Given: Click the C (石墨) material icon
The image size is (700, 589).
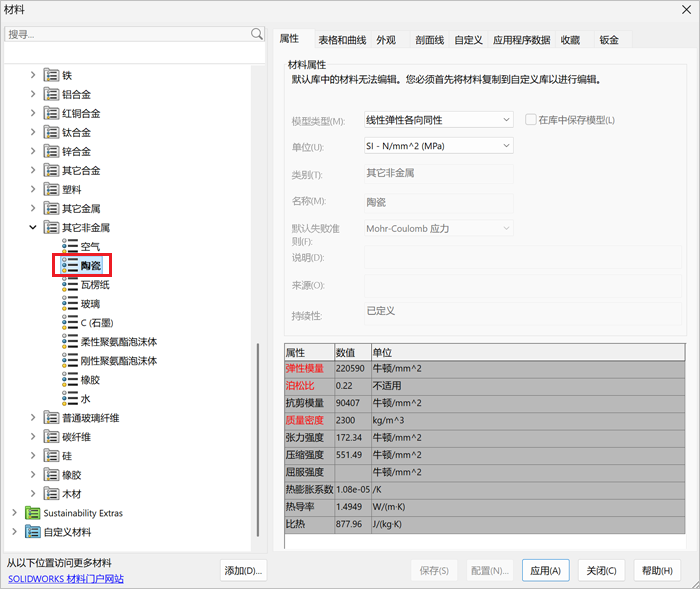Looking at the screenshot, I should 70,322.
